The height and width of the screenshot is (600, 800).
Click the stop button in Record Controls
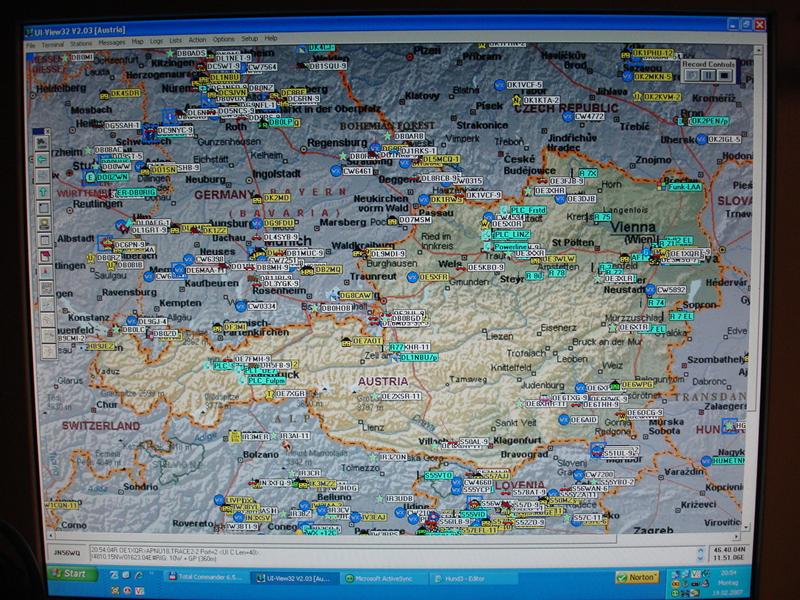point(724,76)
